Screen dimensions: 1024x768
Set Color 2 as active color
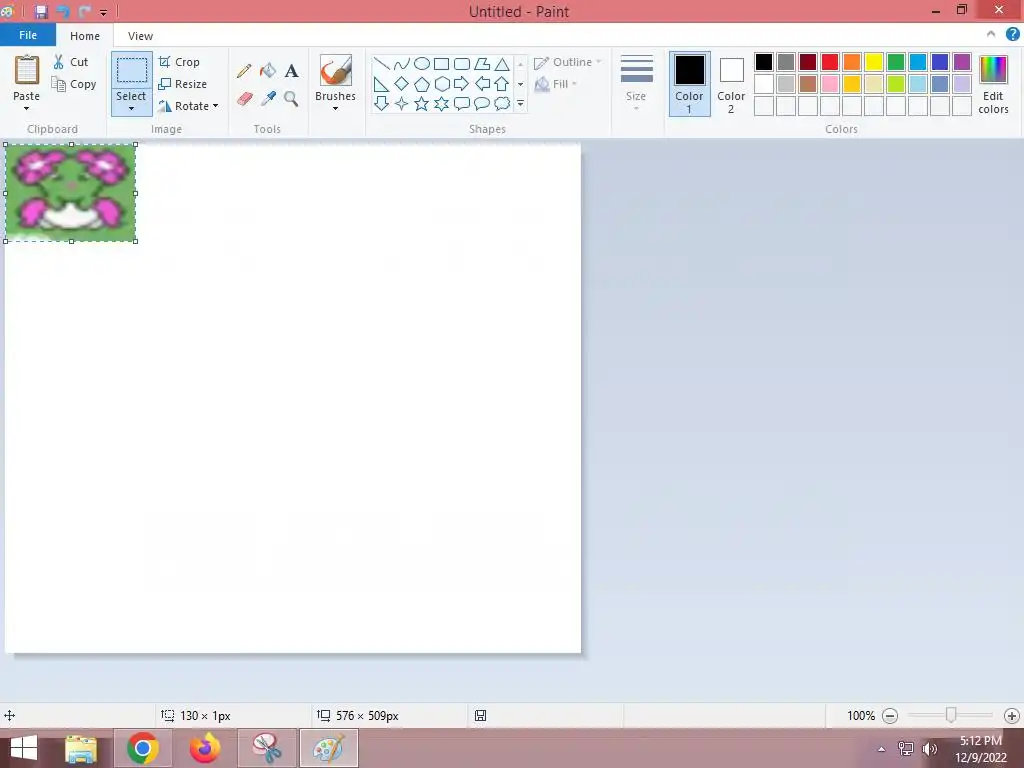pyautogui.click(x=731, y=84)
